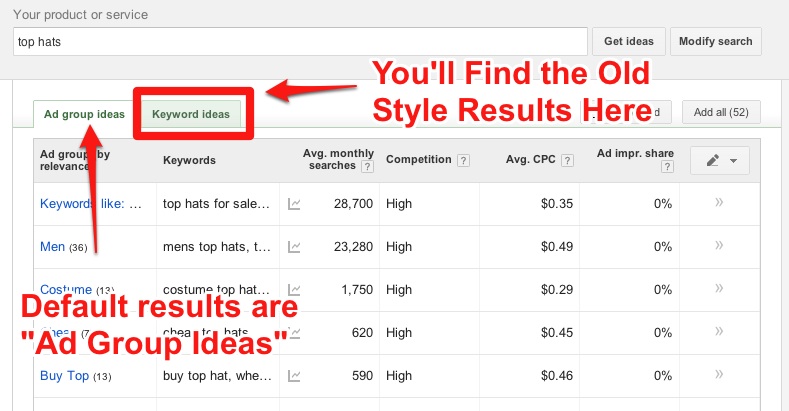
Task: Open the Costume ad group link
Action: tap(66, 290)
